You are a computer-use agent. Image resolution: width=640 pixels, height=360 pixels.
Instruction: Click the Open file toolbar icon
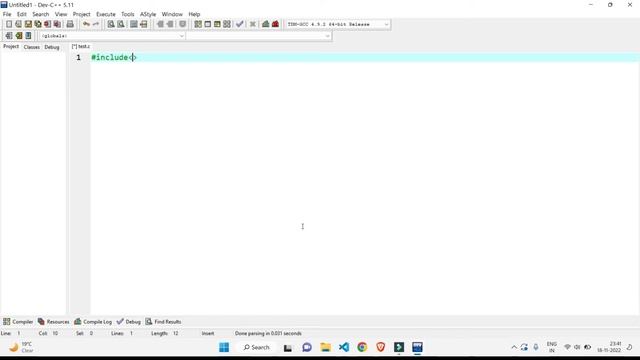[18, 24]
